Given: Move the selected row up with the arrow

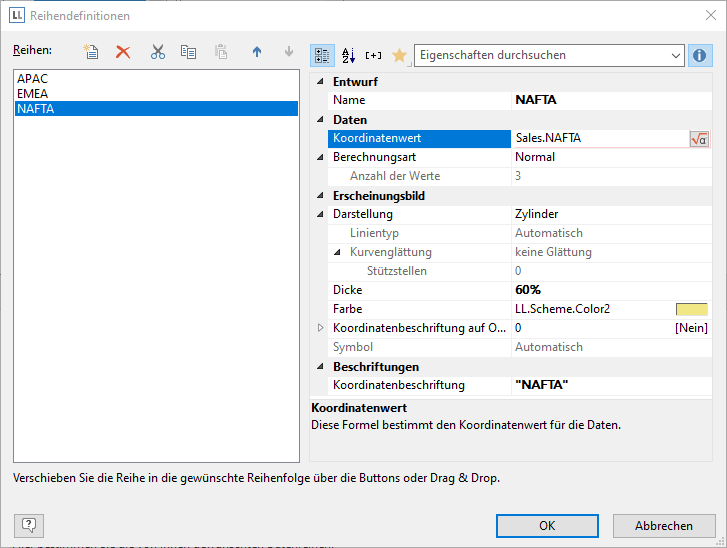Looking at the screenshot, I should pyautogui.click(x=256, y=52).
